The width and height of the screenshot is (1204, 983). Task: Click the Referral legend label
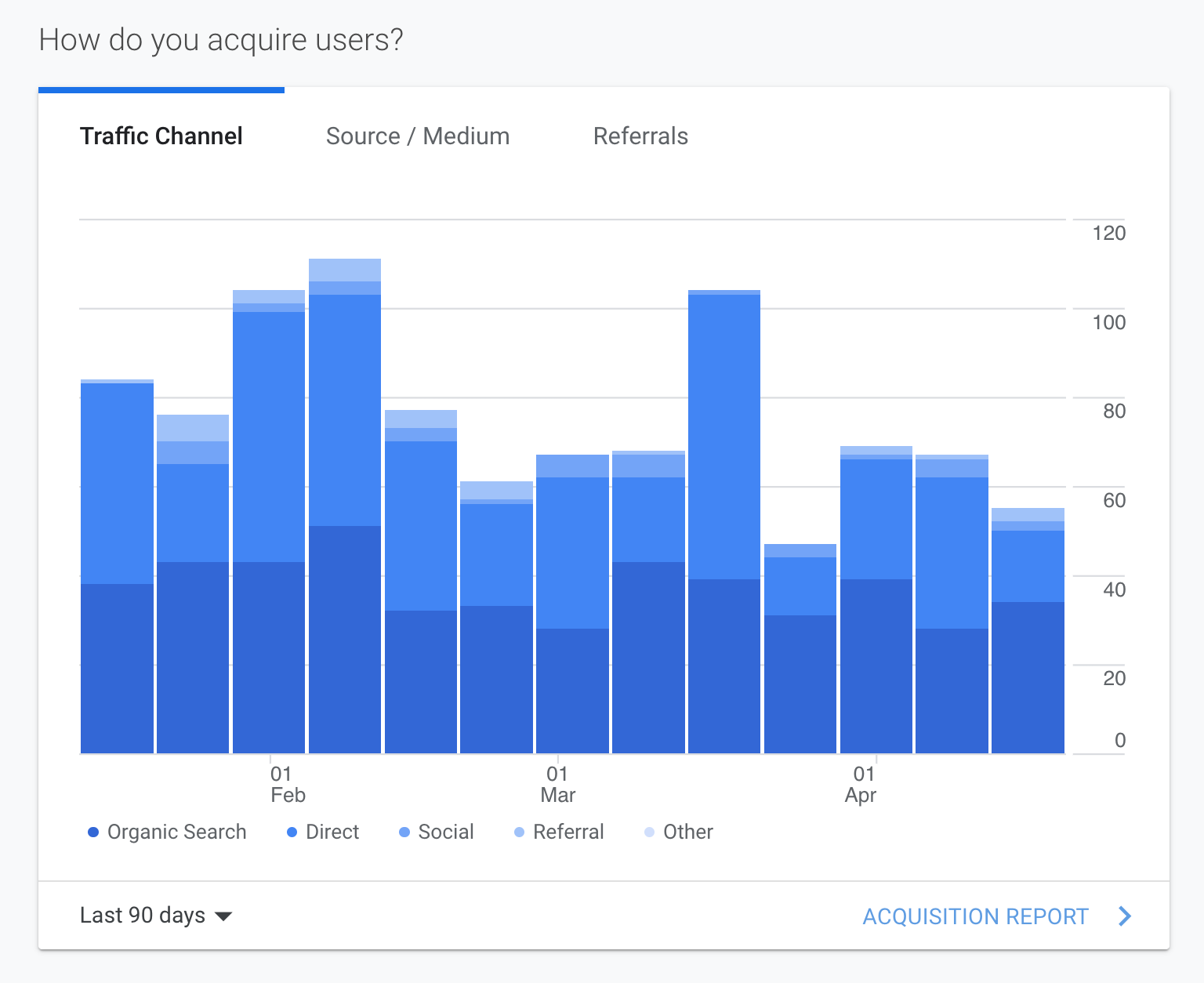click(x=568, y=832)
